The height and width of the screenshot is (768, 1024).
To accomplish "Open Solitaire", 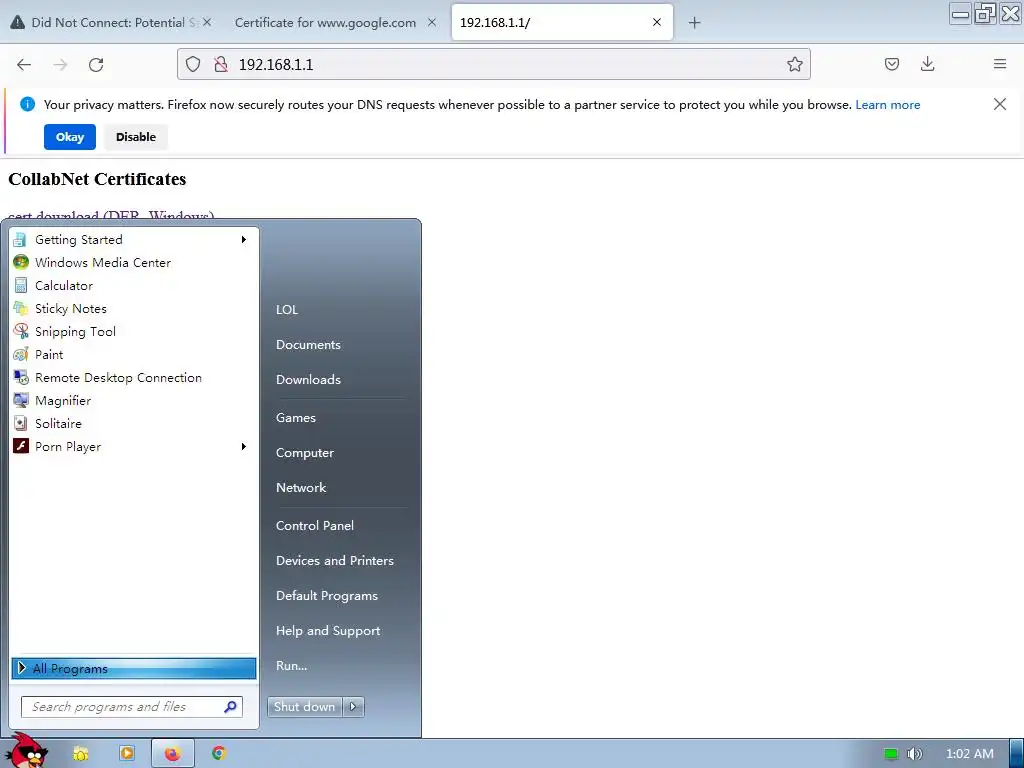I will pos(134,423).
